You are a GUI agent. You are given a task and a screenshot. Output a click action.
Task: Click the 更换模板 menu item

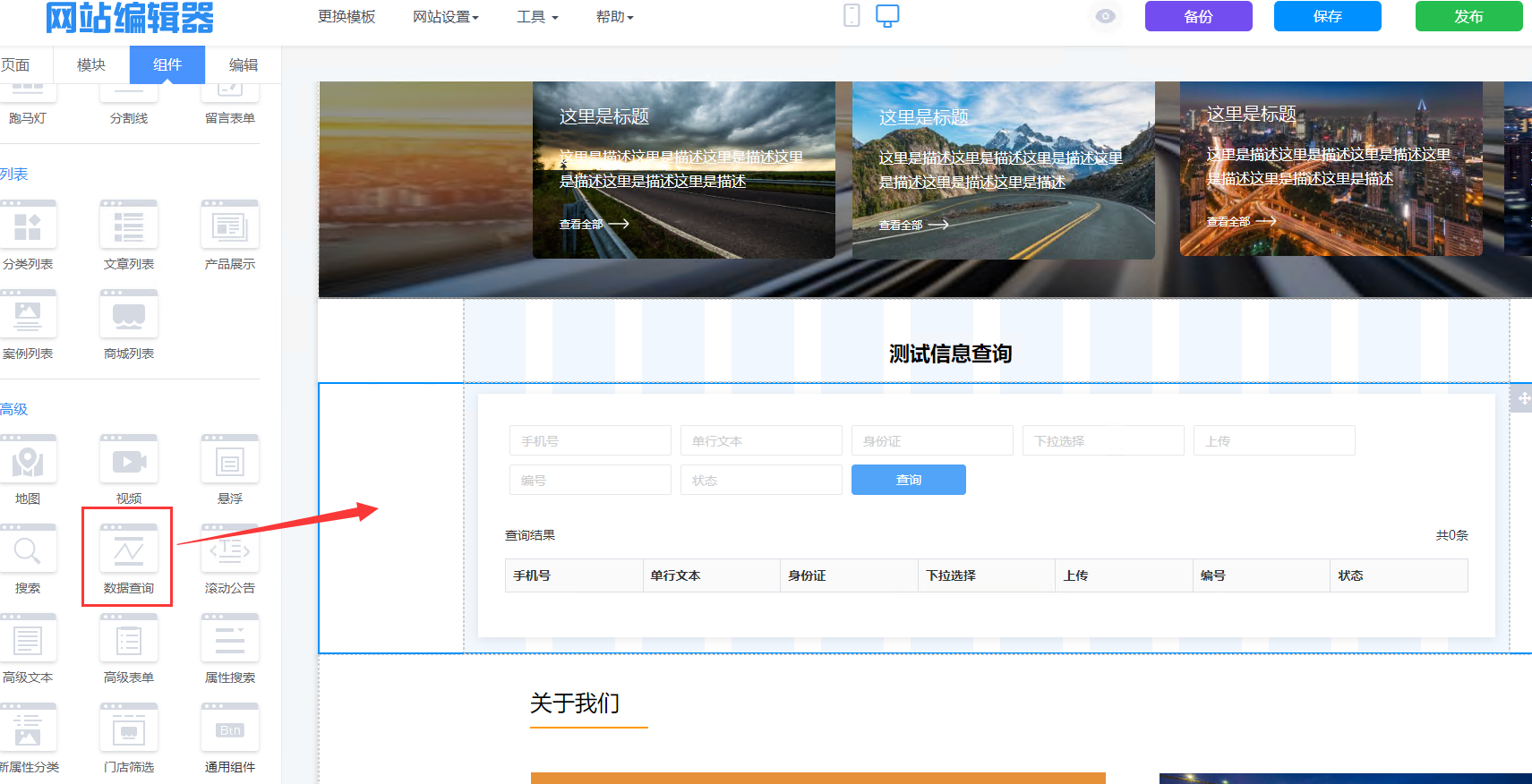pyautogui.click(x=347, y=17)
